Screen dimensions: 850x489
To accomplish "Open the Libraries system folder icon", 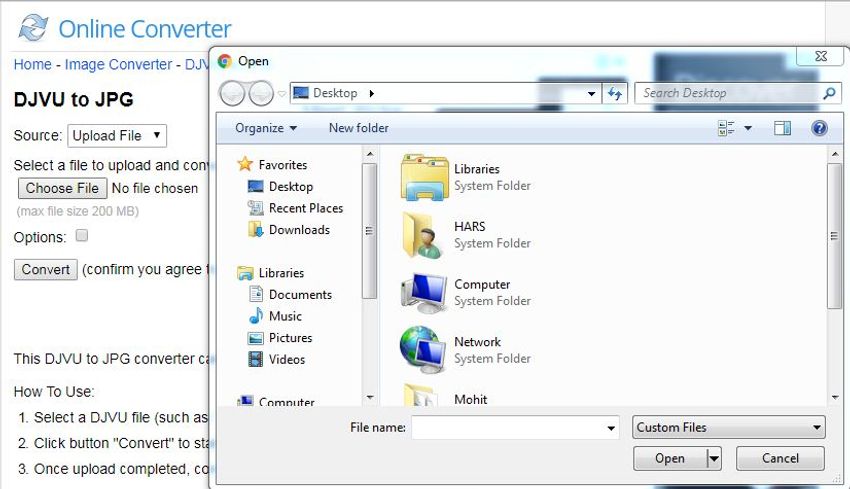I will point(424,177).
